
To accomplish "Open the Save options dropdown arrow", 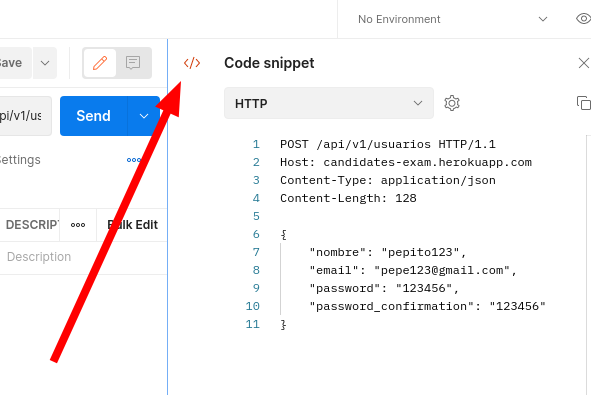I will pyautogui.click(x=45, y=63).
